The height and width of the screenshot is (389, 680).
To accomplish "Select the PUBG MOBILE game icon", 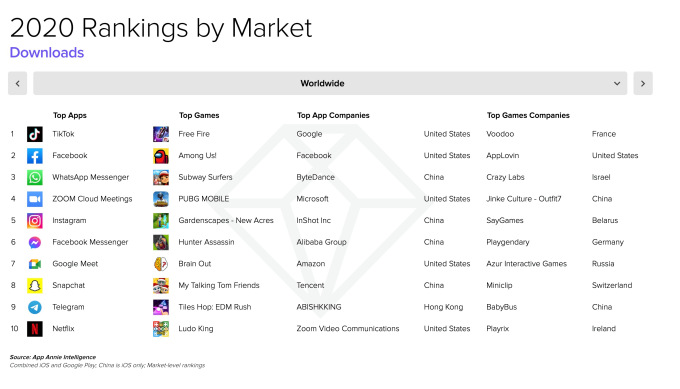I will [x=161, y=199].
